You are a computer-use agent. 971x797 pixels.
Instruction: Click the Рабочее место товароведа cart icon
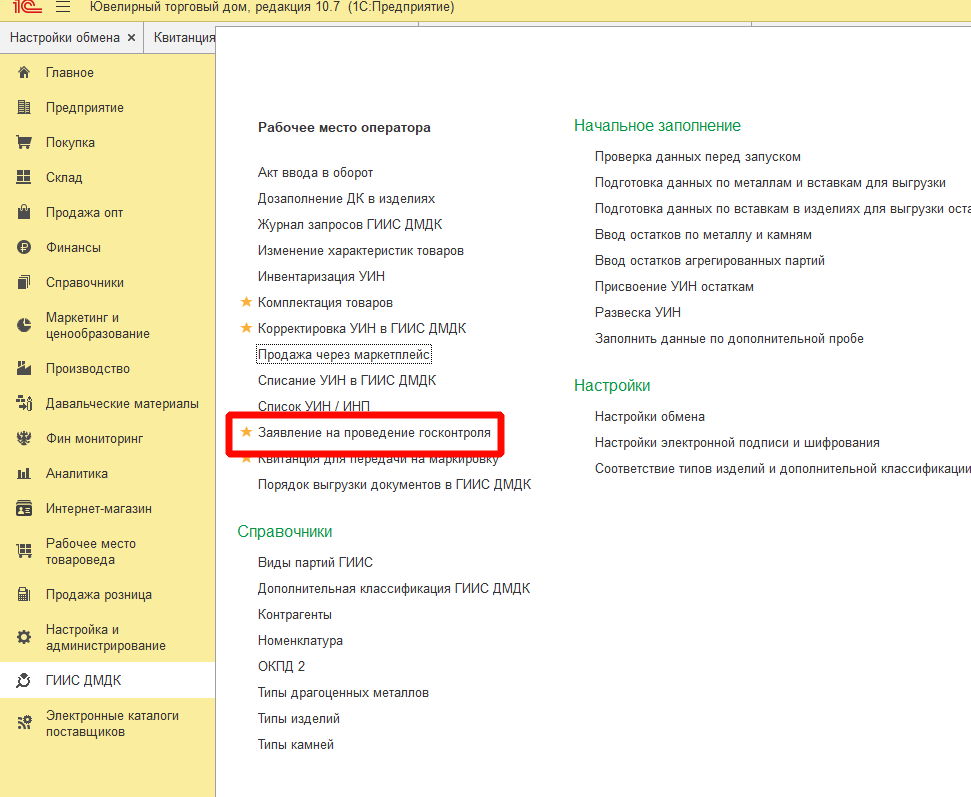tap(24, 551)
